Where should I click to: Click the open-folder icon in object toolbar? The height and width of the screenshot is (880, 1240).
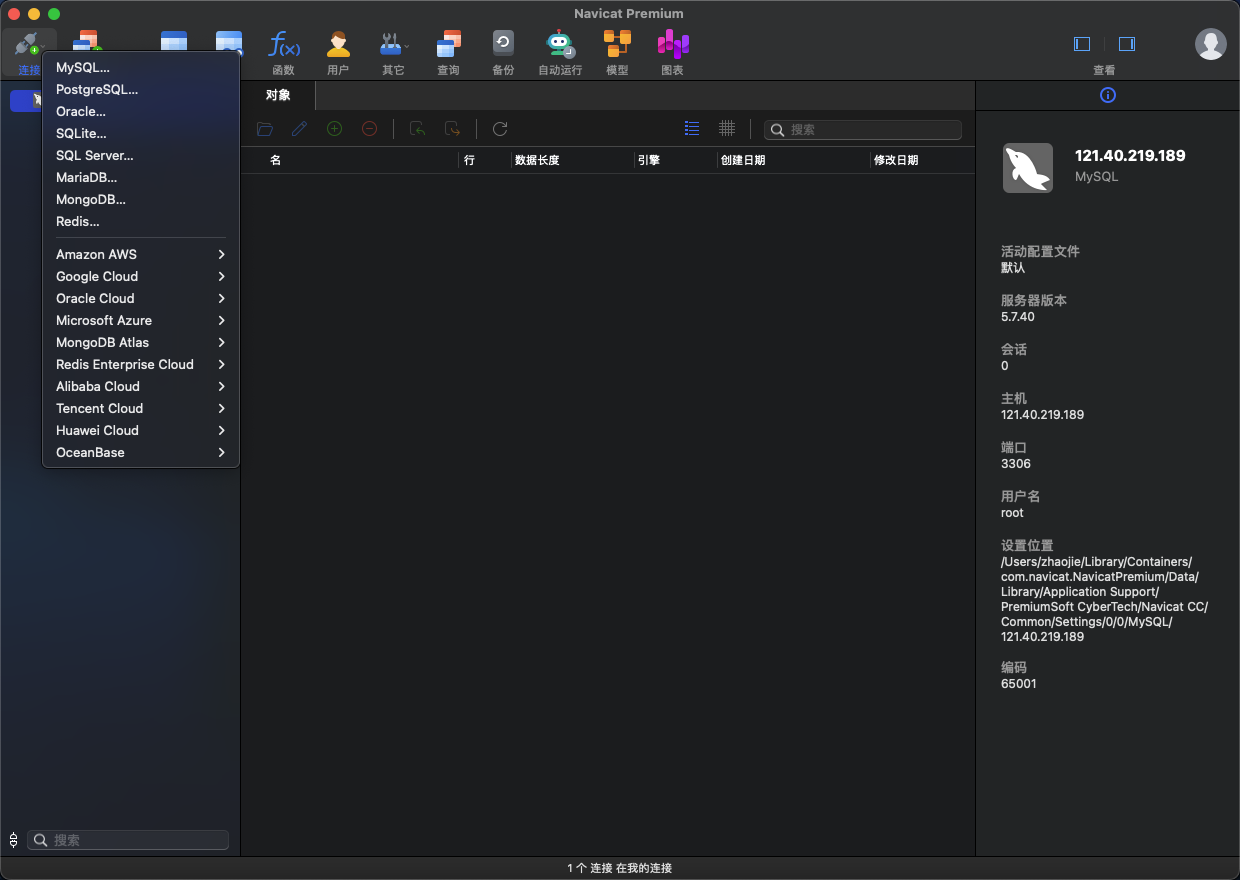(x=265, y=129)
